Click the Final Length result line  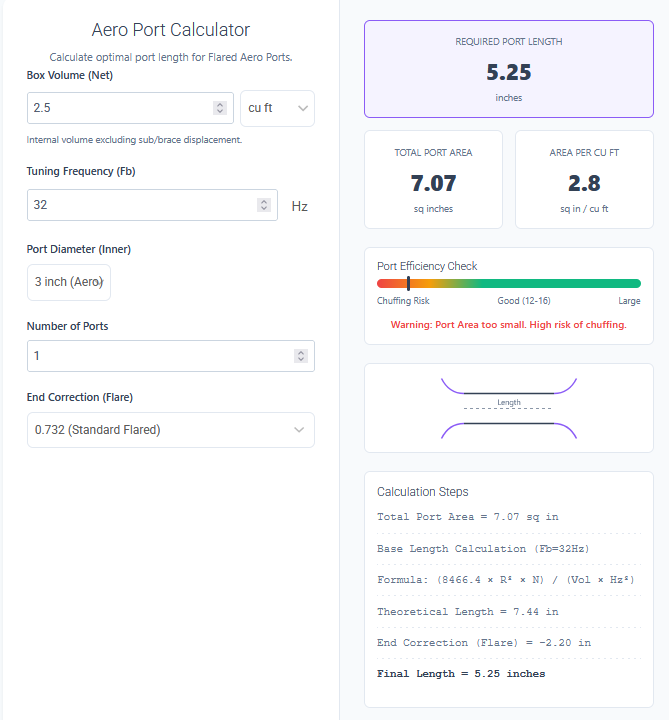coord(461,674)
